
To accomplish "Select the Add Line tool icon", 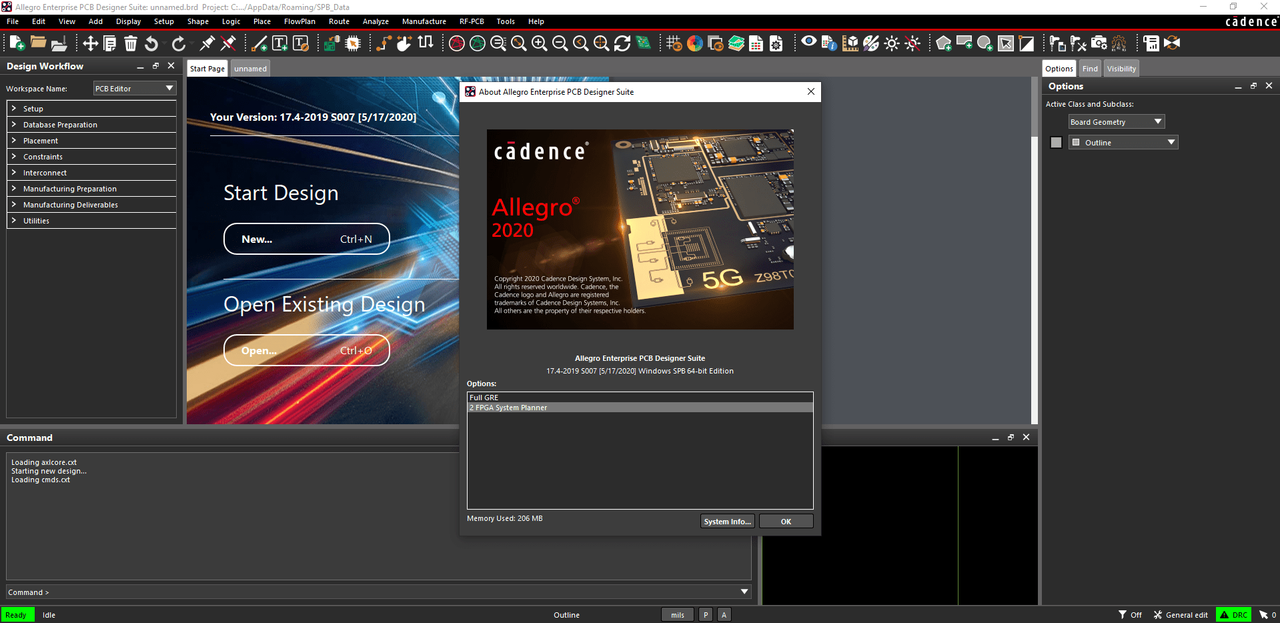I will [x=260, y=43].
